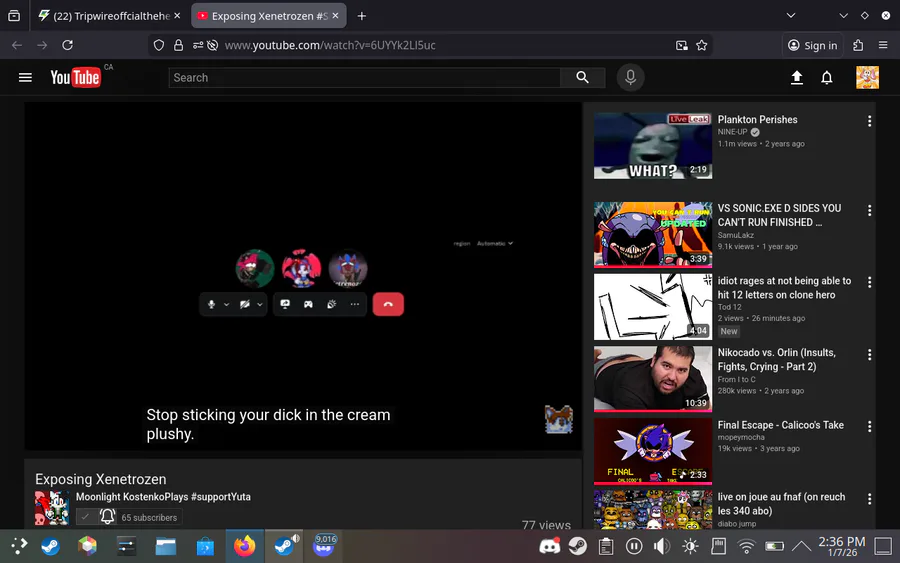The height and width of the screenshot is (563, 900).
Task: Open the screen brightness tray icon
Action: pyautogui.click(x=690, y=546)
